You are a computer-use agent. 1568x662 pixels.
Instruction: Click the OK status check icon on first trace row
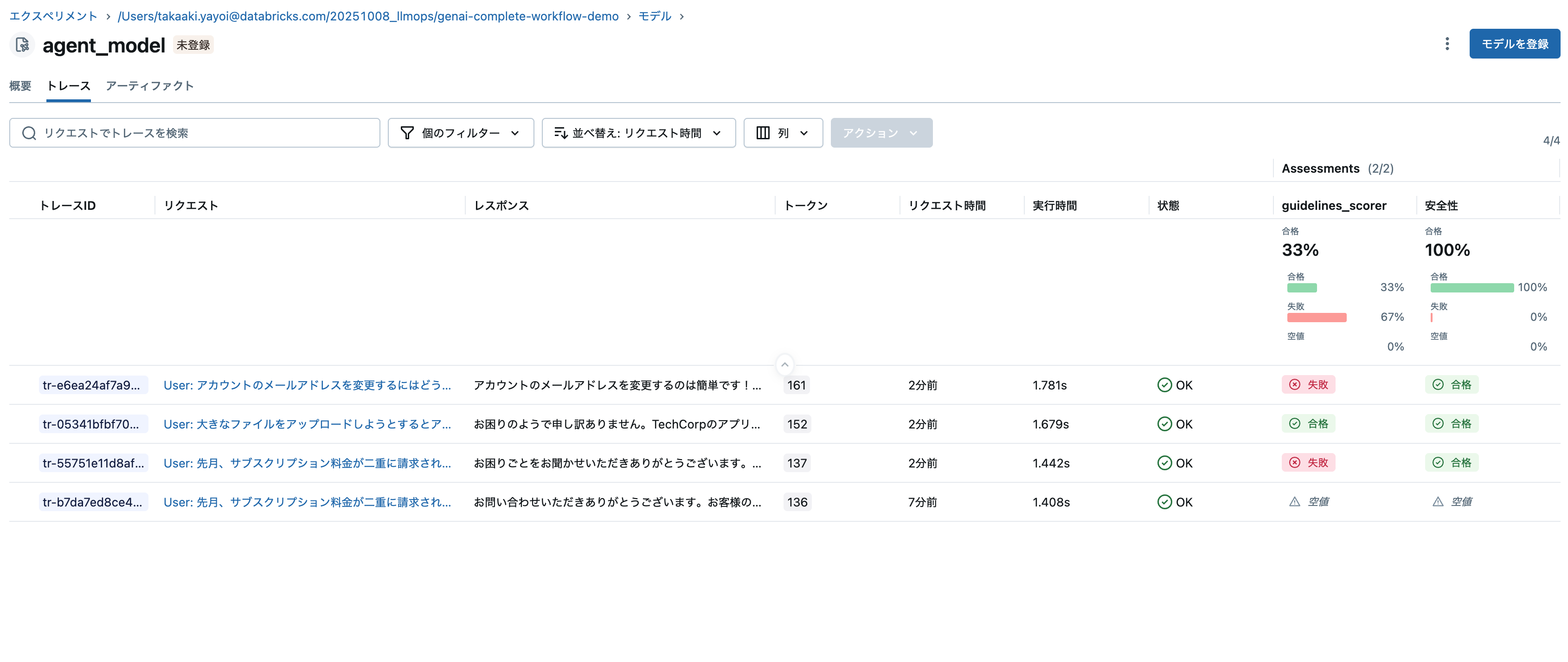1165,385
